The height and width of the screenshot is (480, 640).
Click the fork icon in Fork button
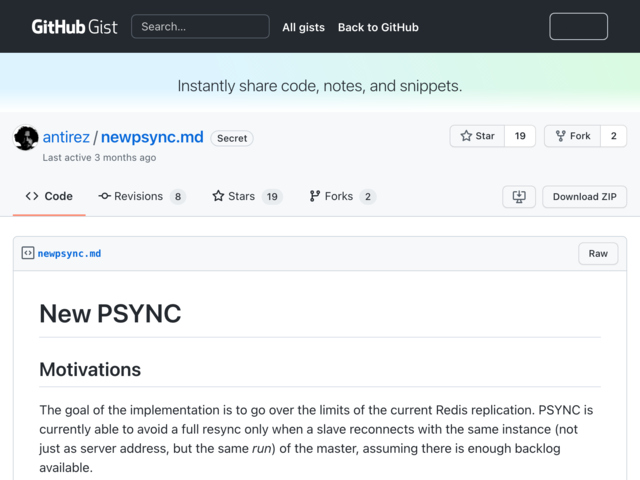pos(561,136)
